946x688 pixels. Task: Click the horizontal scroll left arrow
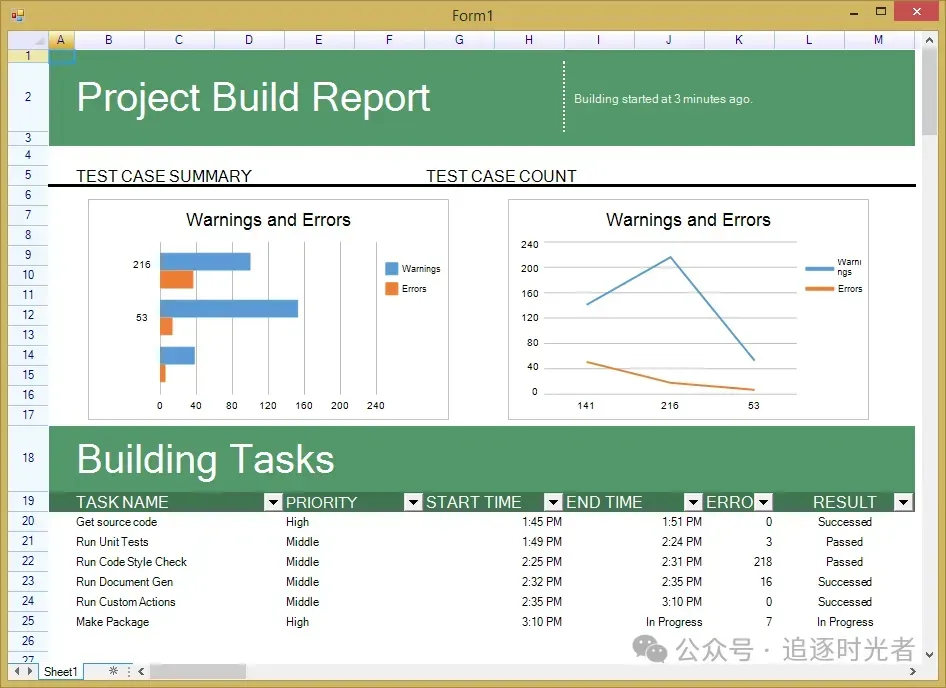[141, 671]
